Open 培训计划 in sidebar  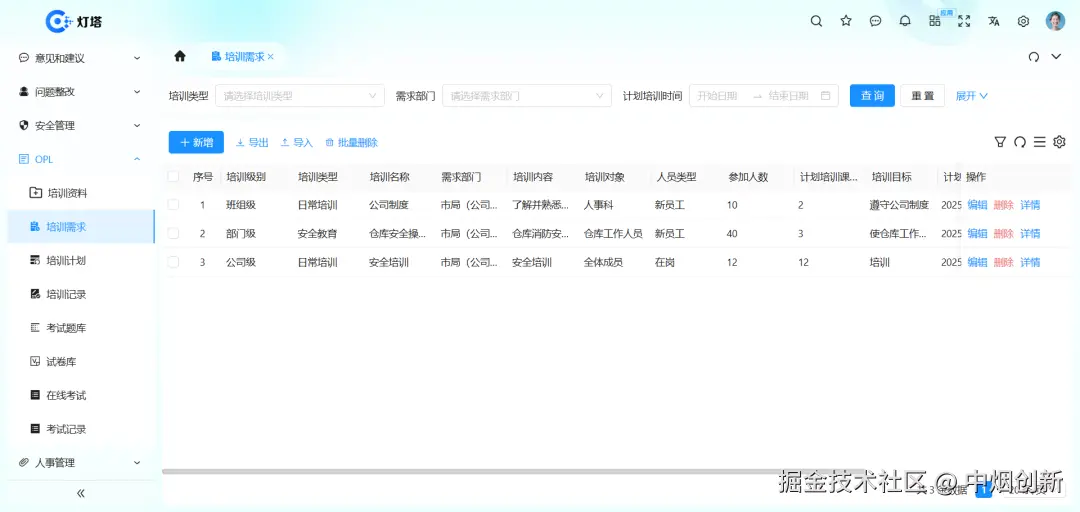point(81,260)
